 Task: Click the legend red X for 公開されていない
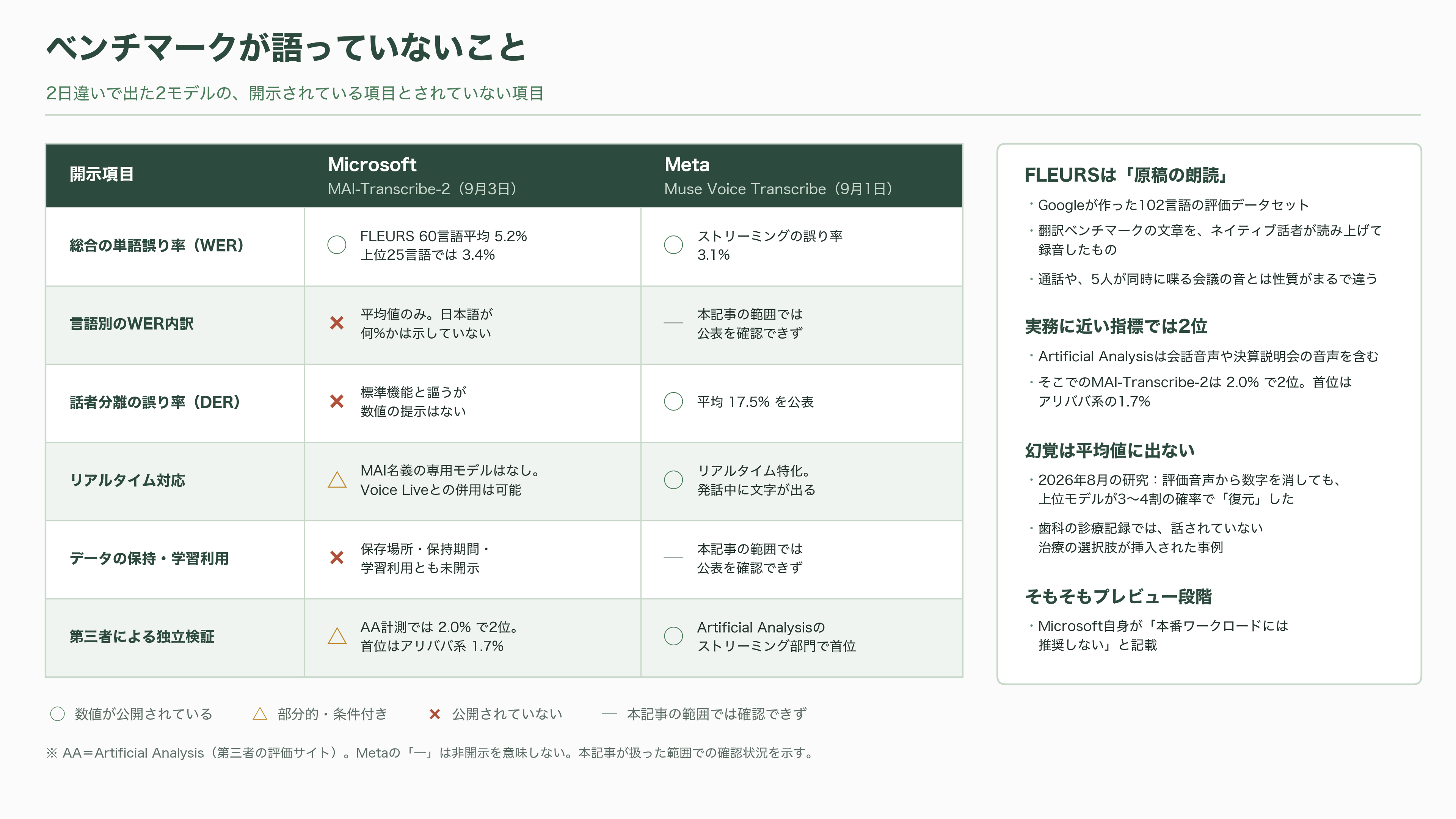435,714
